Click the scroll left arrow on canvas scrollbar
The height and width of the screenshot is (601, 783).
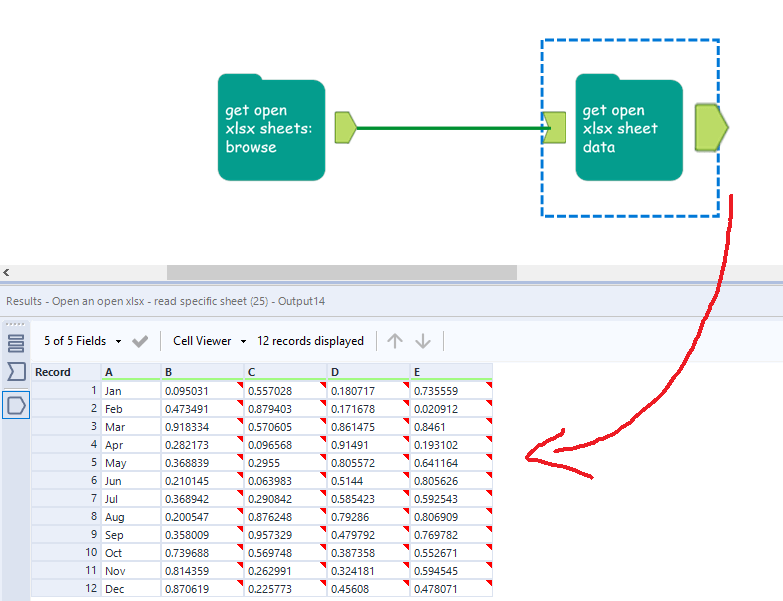pos(7,272)
